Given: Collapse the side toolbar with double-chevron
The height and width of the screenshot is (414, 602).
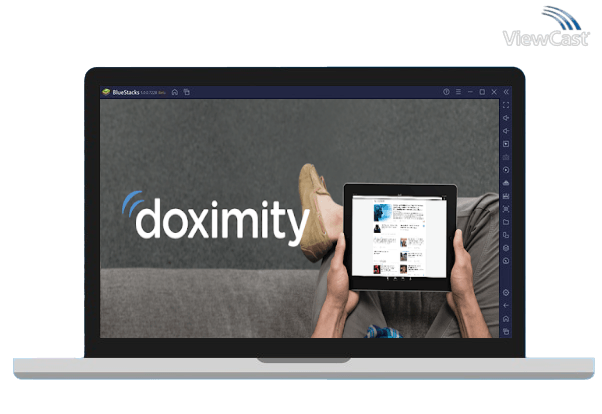Looking at the screenshot, I should pos(506,92).
